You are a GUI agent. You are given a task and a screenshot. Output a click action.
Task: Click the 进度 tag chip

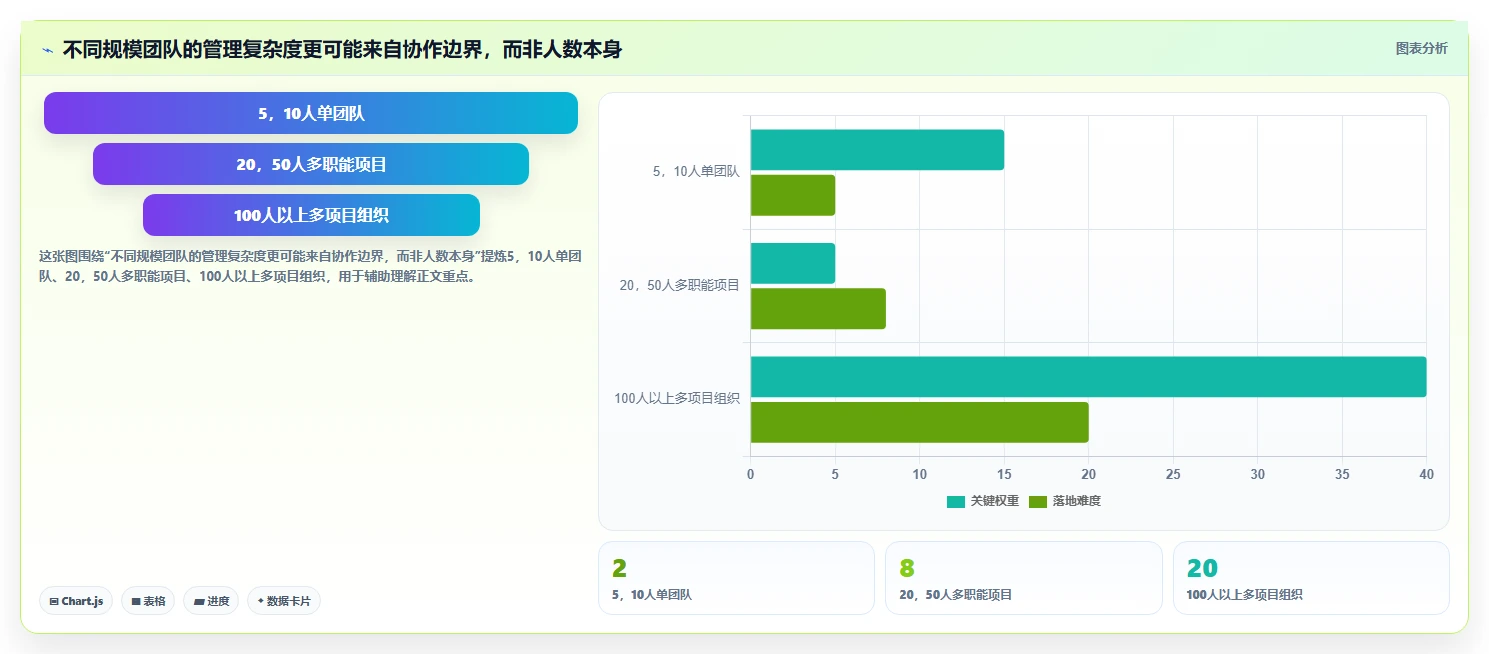(211, 601)
